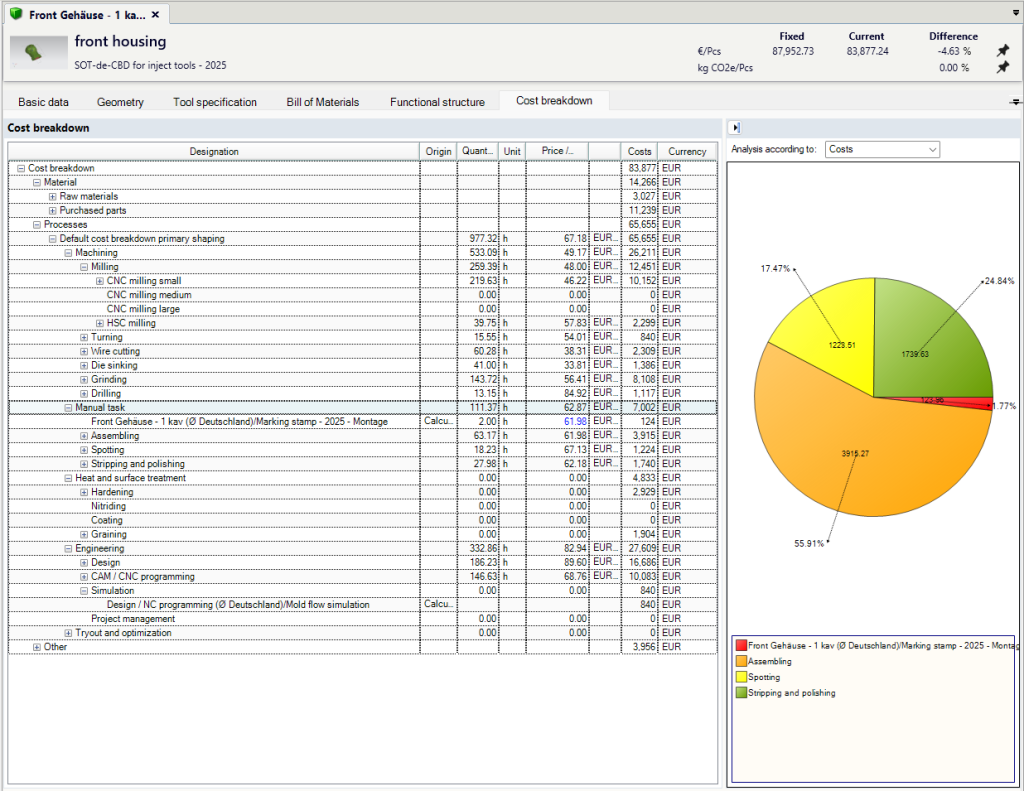The width and height of the screenshot is (1024, 791).
Task: Open the tab strip options arrow on the right
Action: (1015, 102)
